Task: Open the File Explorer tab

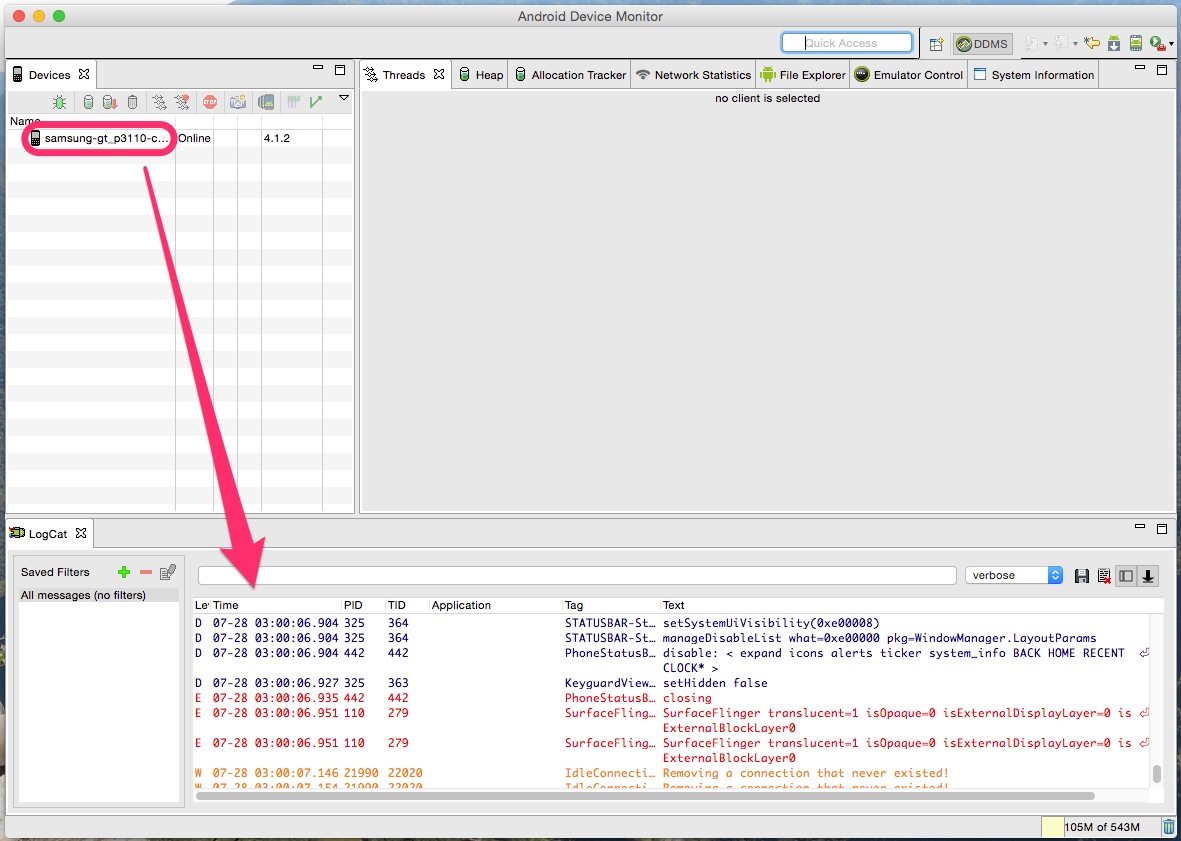Action: point(803,75)
